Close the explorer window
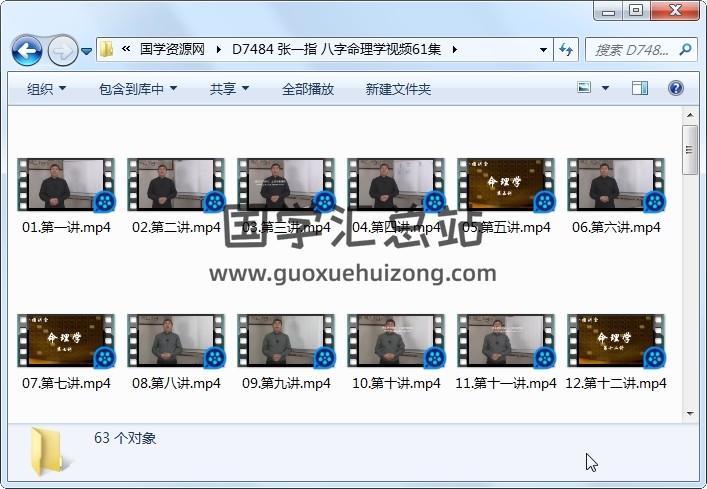This screenshot has width=707, height=489. coord(675,11)
